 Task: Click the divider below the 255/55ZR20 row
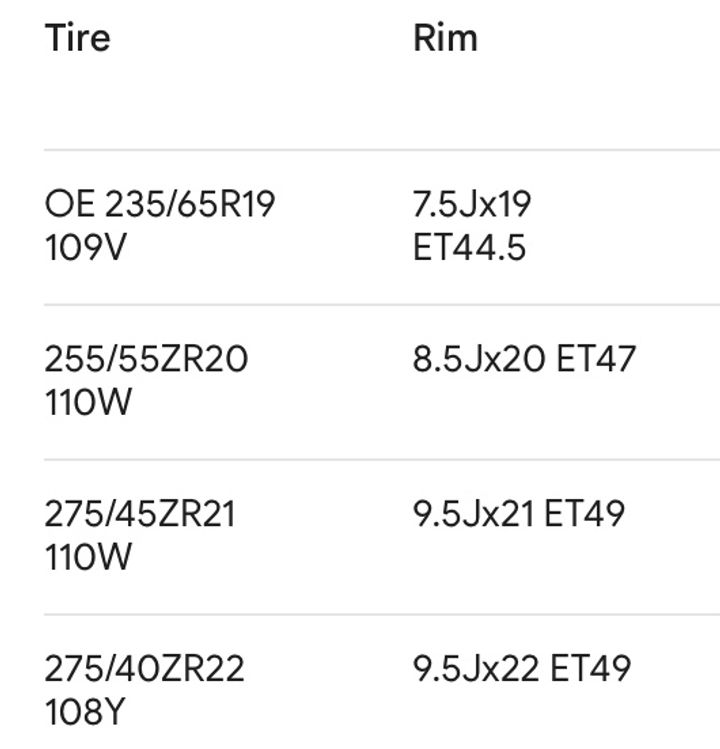(x=382, y=460)
